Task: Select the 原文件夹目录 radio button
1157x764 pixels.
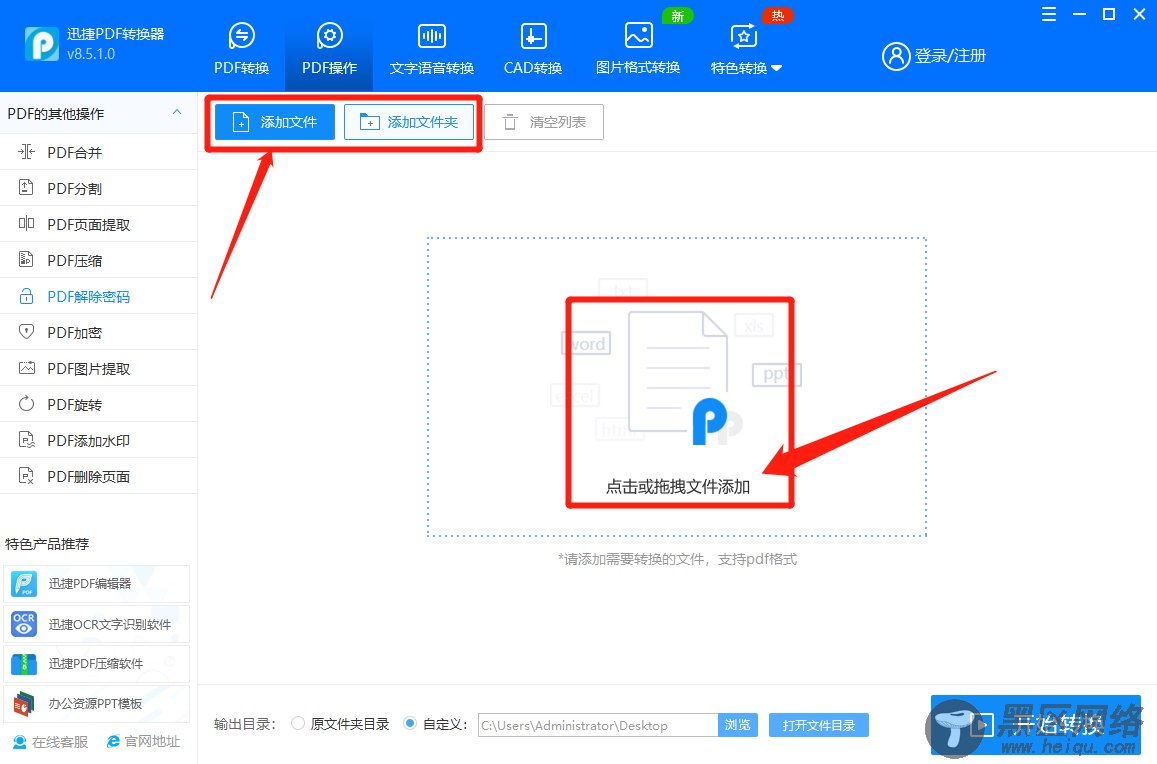Action: pos(298,723)
